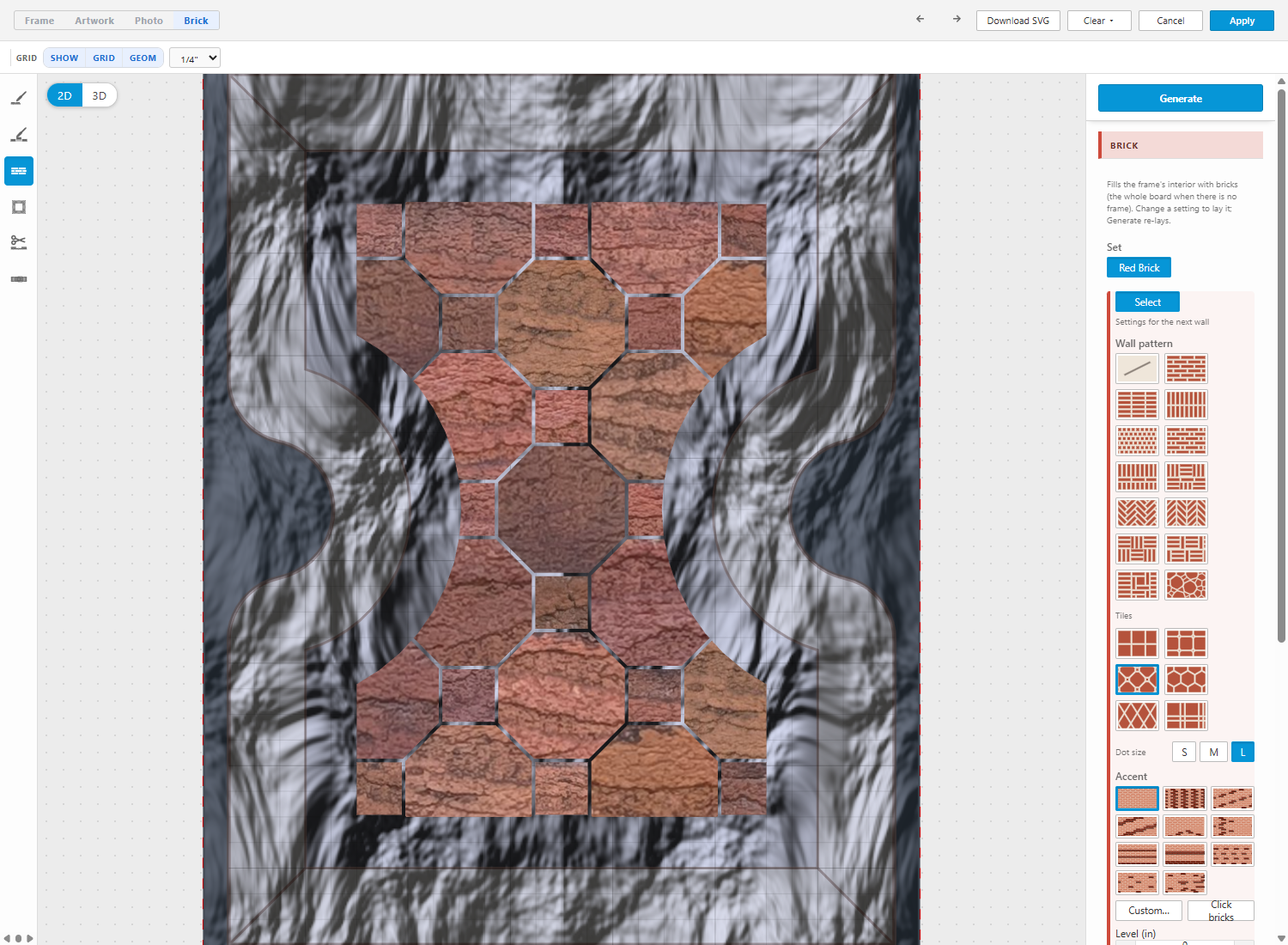
Task: Click the Red Brick set button
Action: pyautogui.click(x=1139, y=268)
